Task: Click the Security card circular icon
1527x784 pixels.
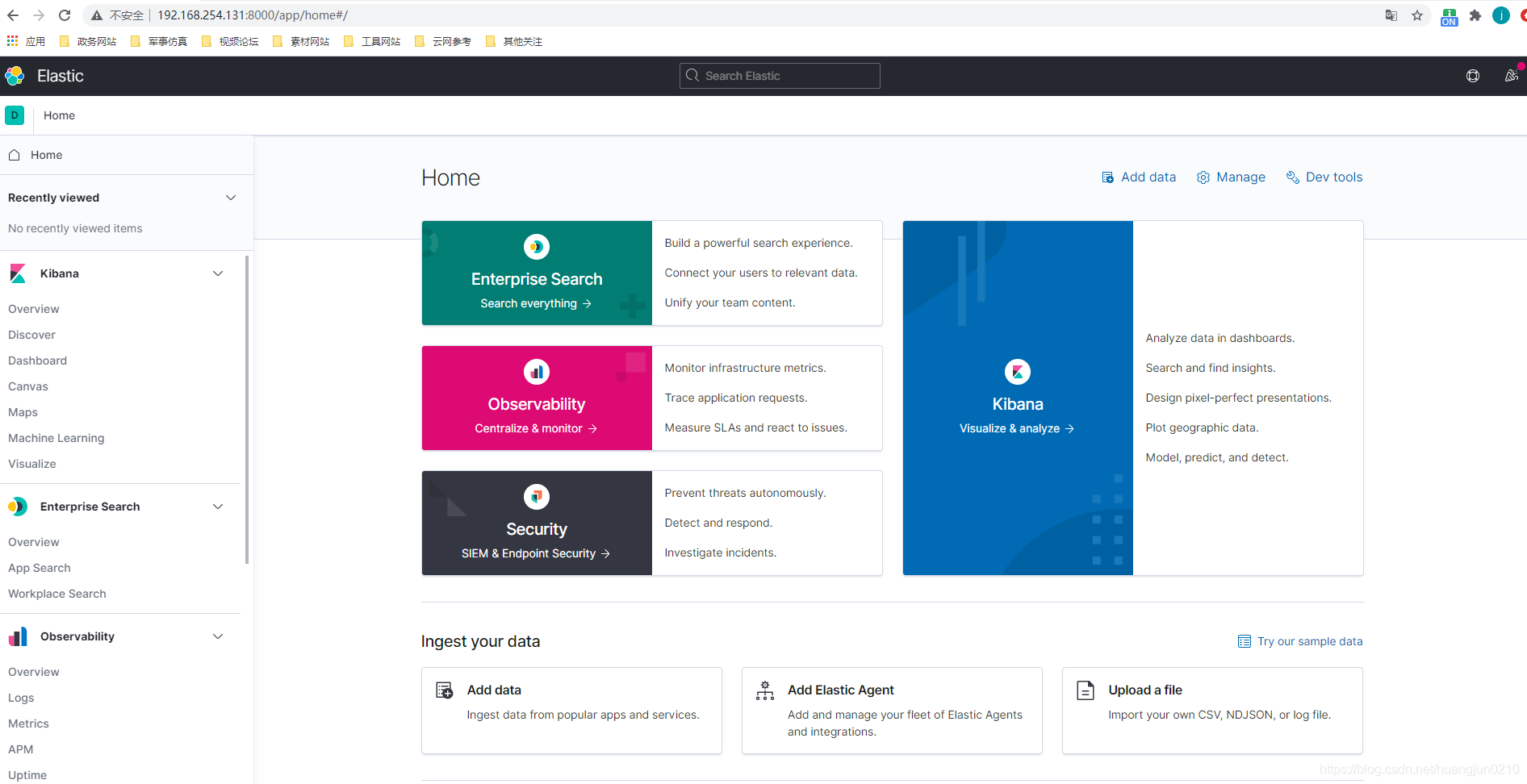Action: (537, 497)
